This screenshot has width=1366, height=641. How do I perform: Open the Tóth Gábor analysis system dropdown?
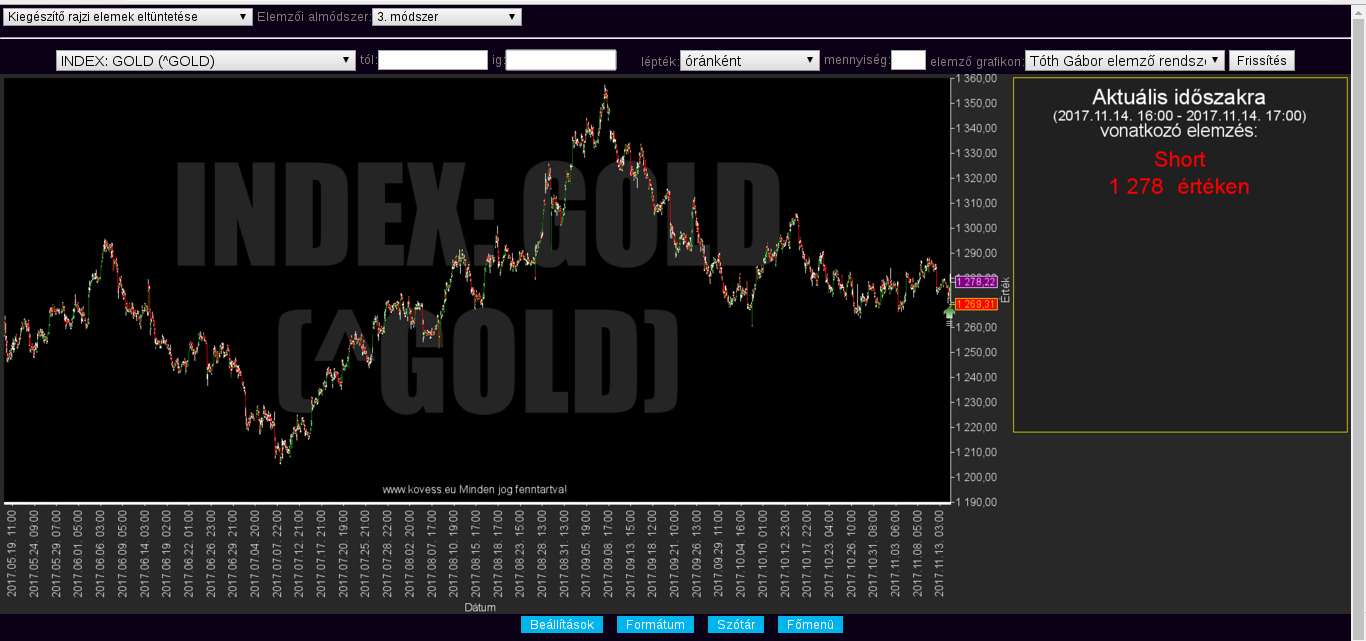[1124, 61]
